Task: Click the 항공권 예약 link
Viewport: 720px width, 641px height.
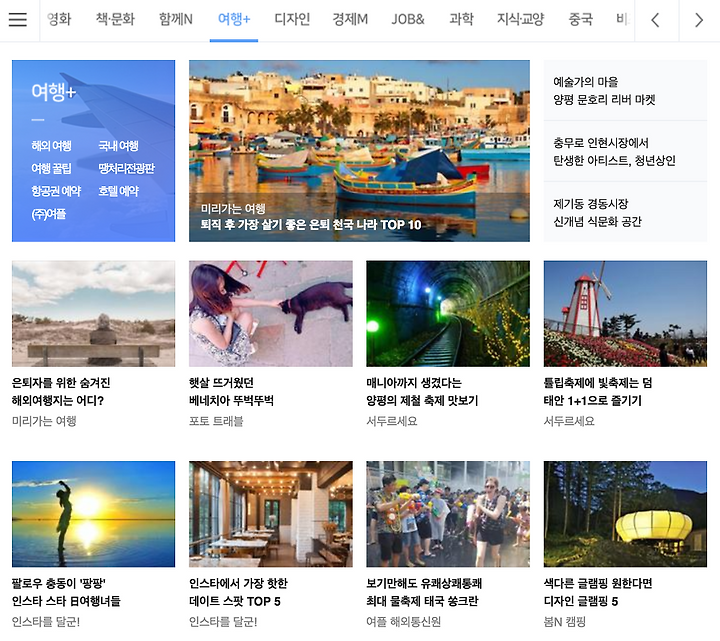Action: [56, 191]
